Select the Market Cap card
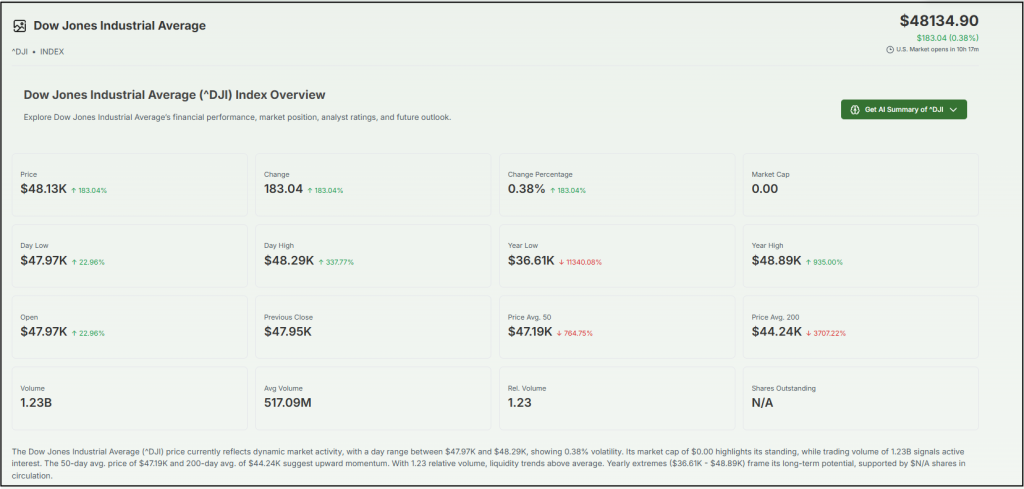The width and height of the screenshot is (1024, 489). point(860,184)
